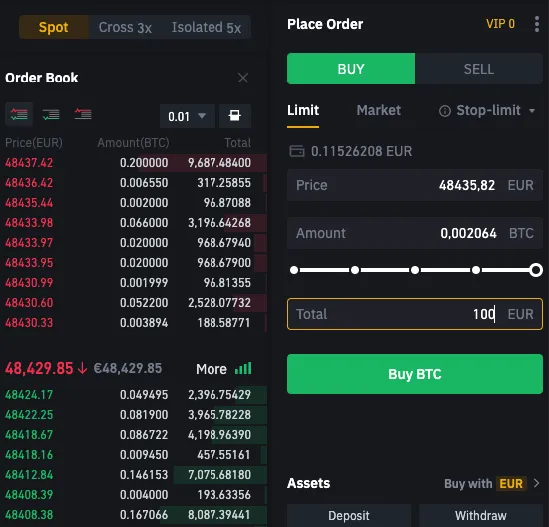Open the 0.01 price grouping dropdown

click(x=187, y=116)
